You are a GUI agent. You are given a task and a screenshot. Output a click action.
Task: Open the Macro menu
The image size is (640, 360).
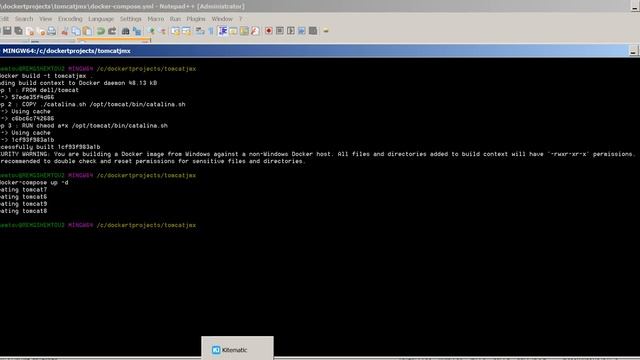pyautogui.click(x=156, y=19)
